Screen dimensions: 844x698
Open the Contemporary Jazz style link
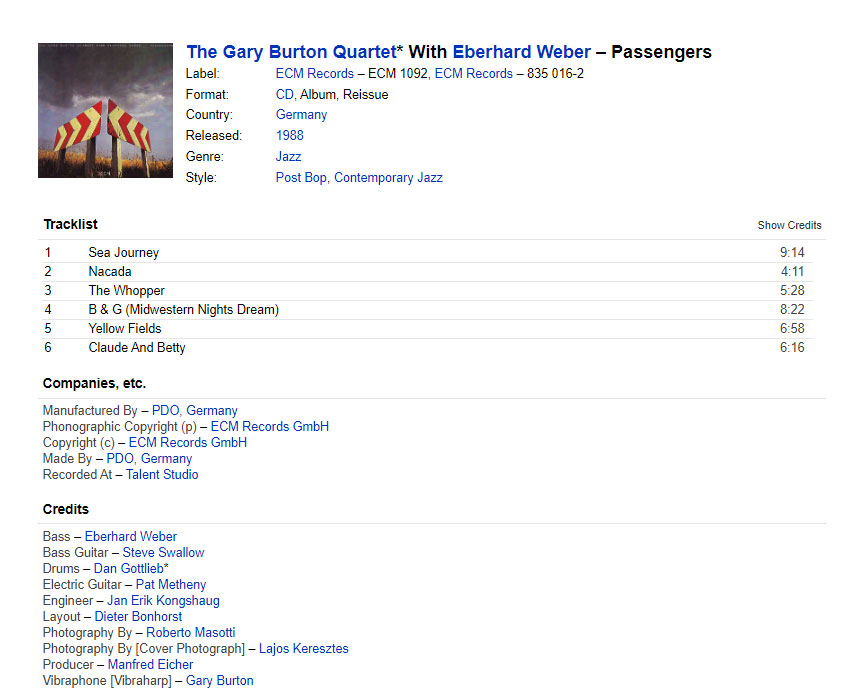(x=388, y=178)
